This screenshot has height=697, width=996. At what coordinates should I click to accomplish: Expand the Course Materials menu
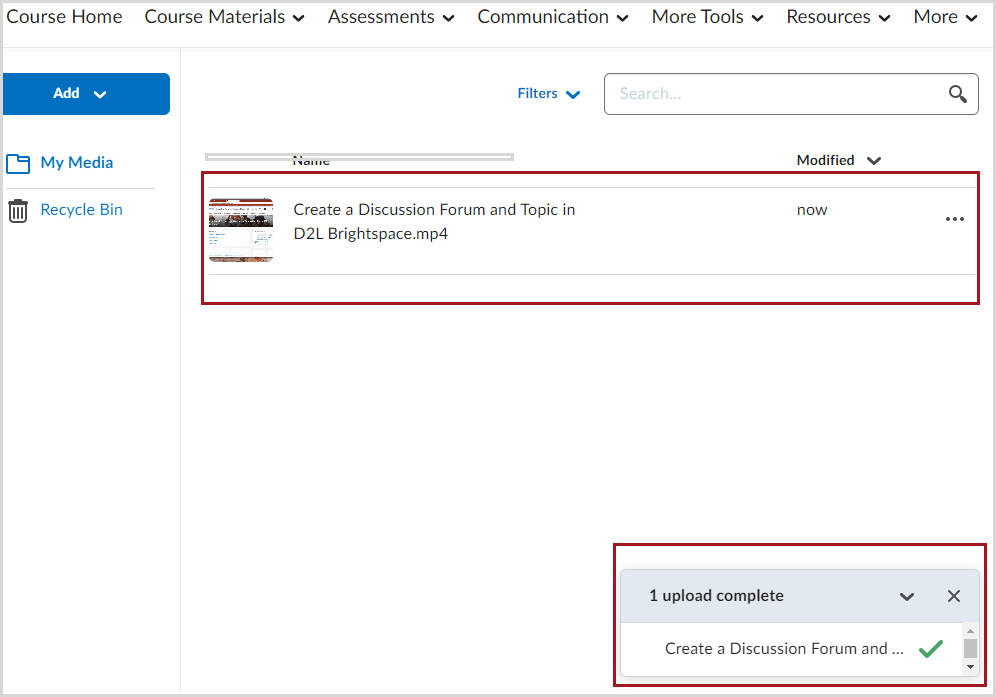pyautogui.click(x=224, y=17)
